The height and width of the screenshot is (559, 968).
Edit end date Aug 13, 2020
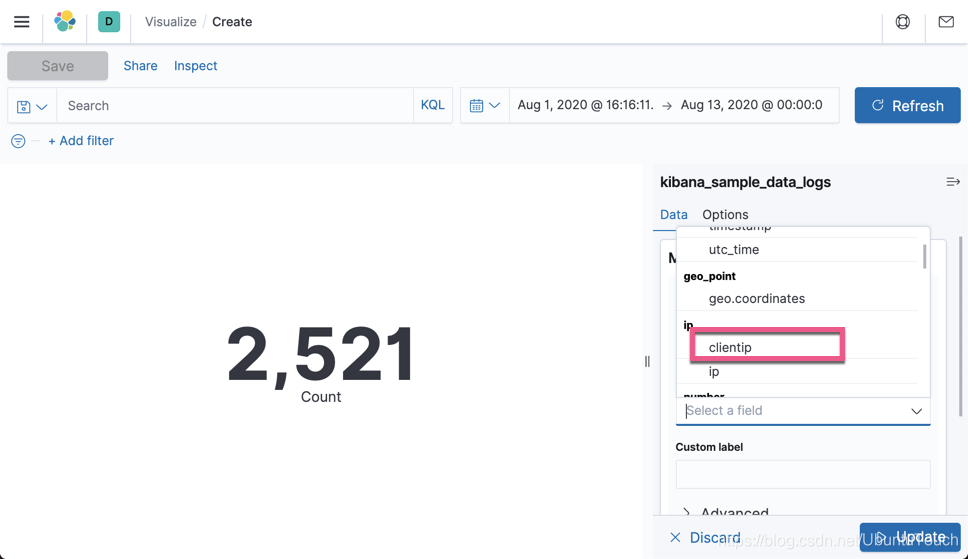tap(751, 105)
